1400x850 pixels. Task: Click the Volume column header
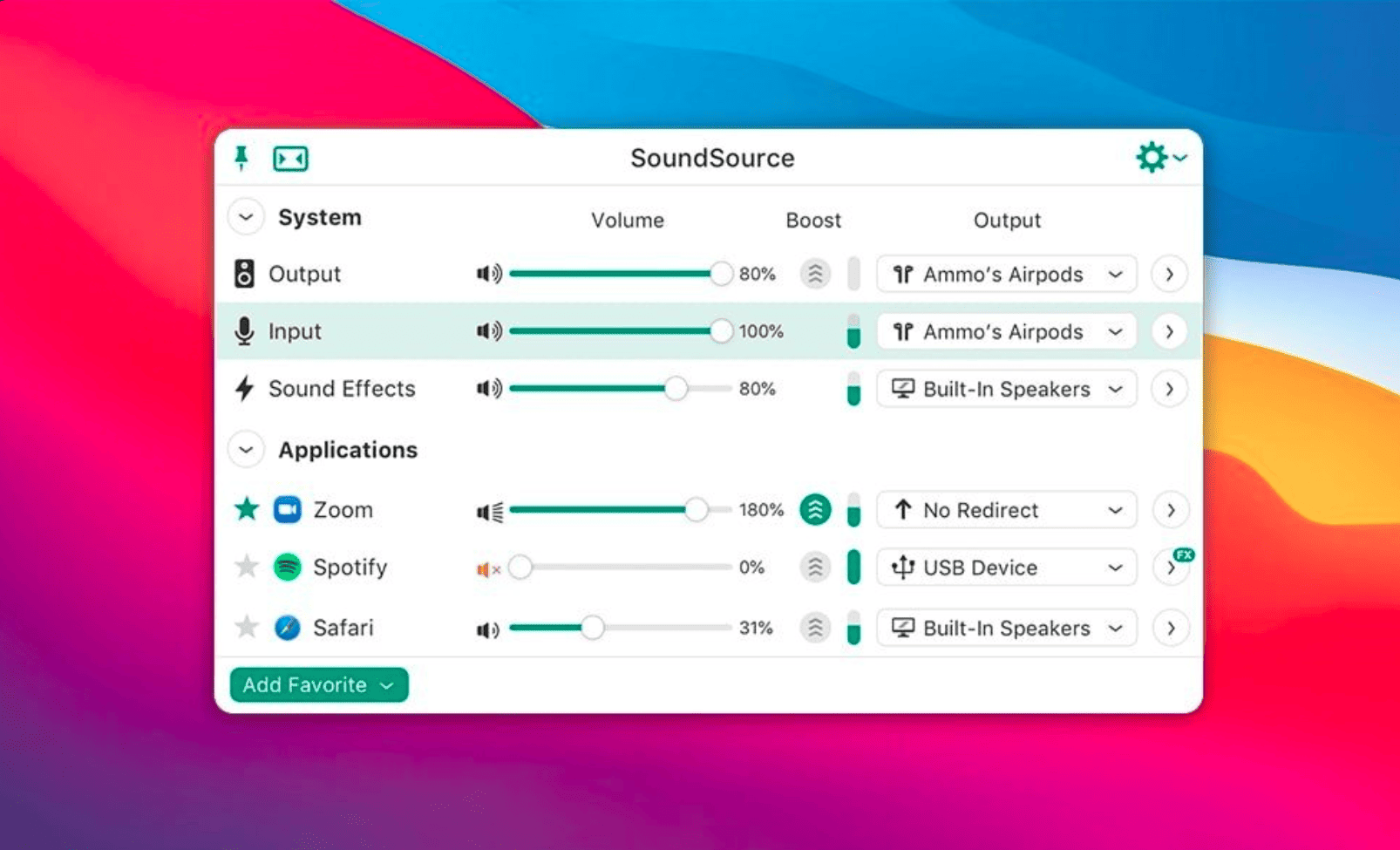tap(628, 220)
